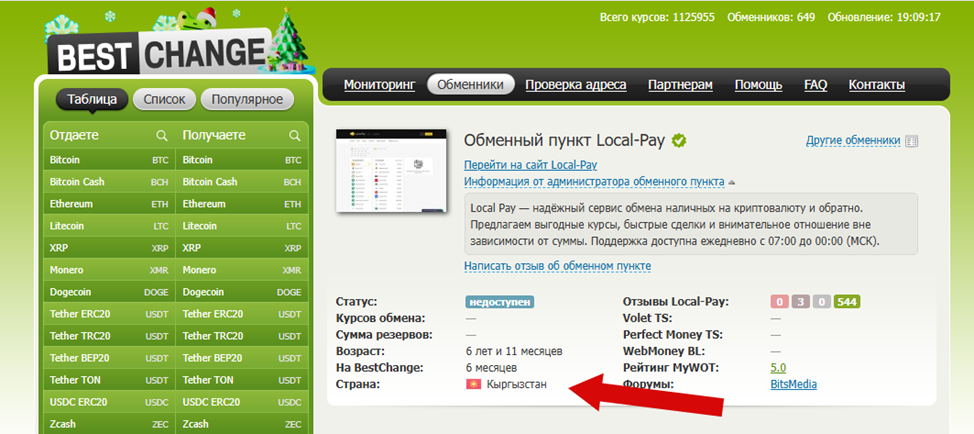
Task: Click the 6 лет и 11 месяцев value
Action: click(x=514, y=351)
